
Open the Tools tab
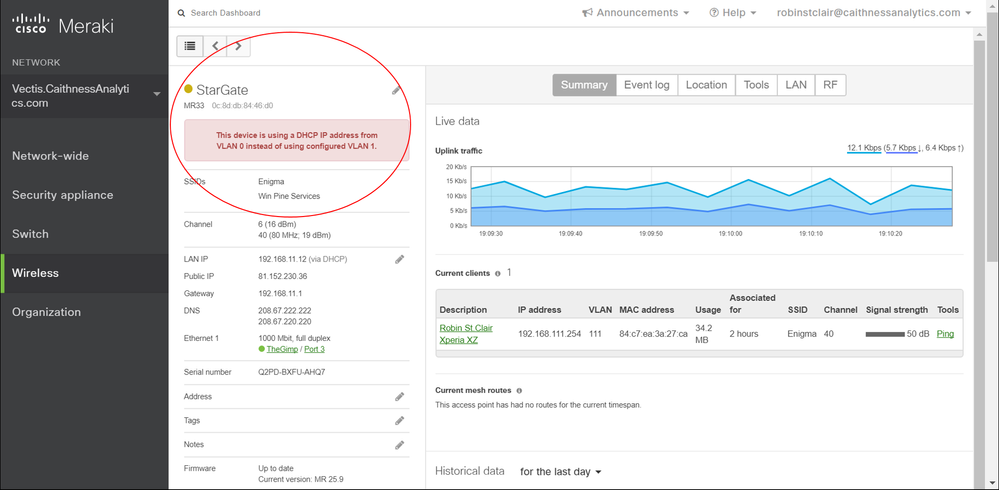[756, 85]
